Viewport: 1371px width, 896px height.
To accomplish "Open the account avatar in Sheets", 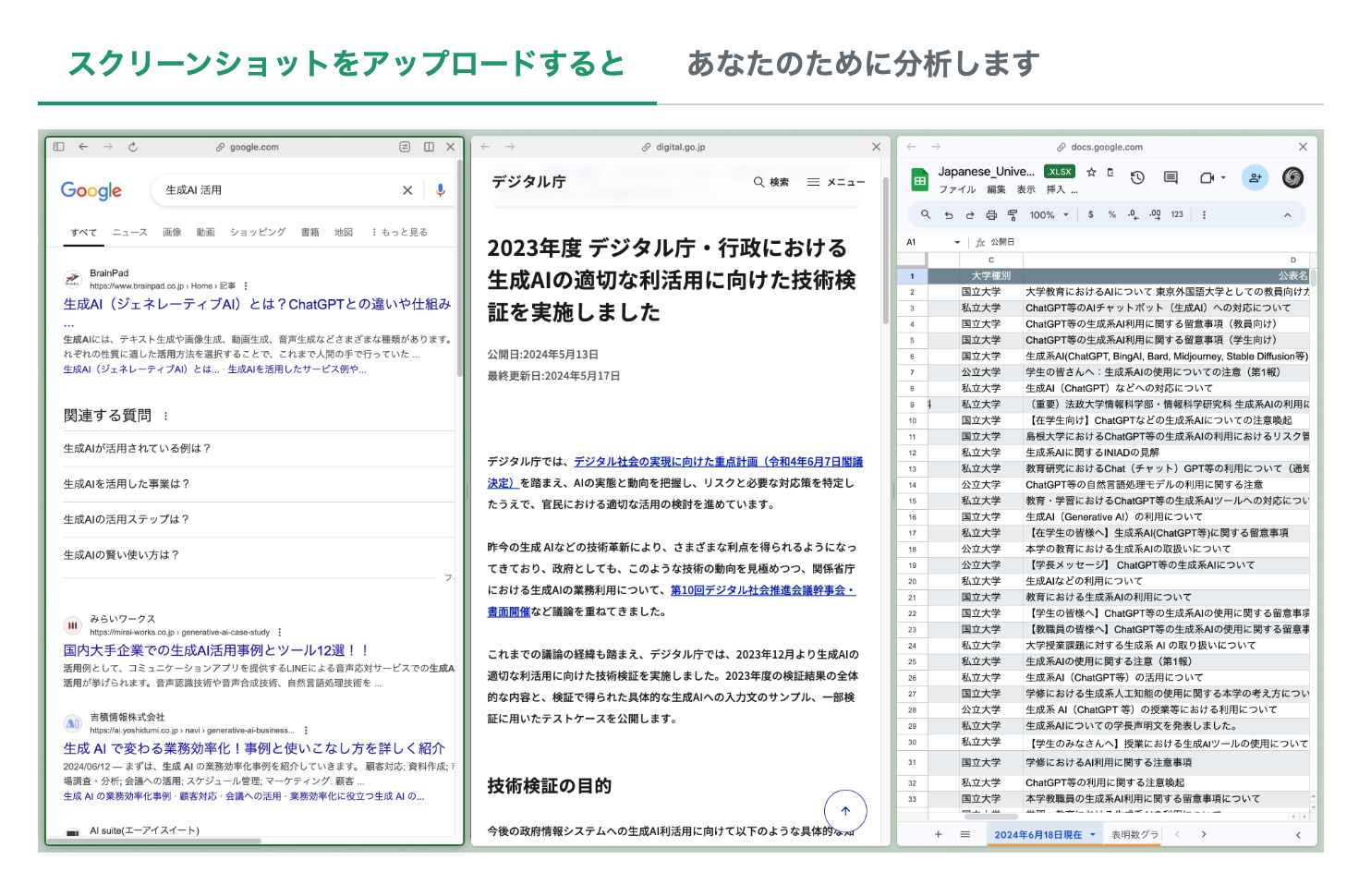I will coord(1293,177).
